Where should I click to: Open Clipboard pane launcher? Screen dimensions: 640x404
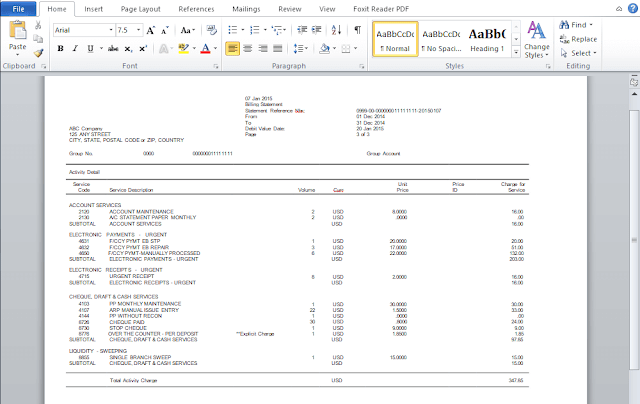tap(43, 66)
